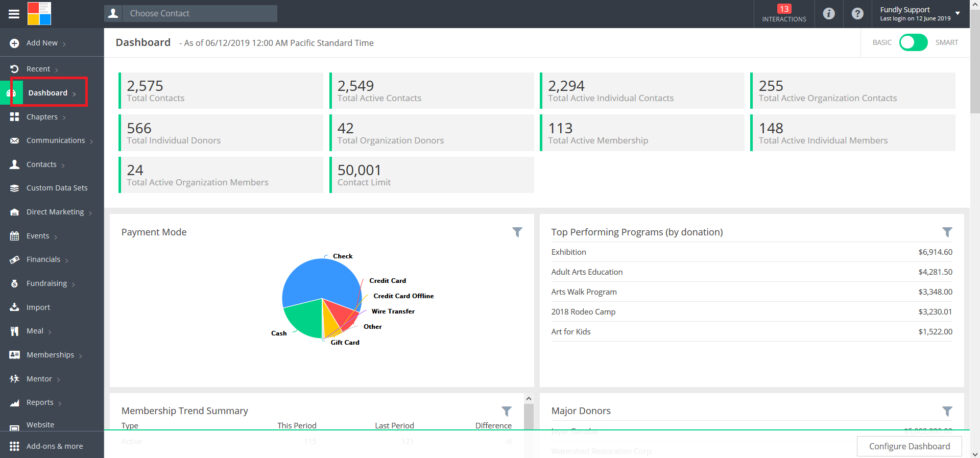
Task: Click the Financials icon
Action: (x=14, y=259)
